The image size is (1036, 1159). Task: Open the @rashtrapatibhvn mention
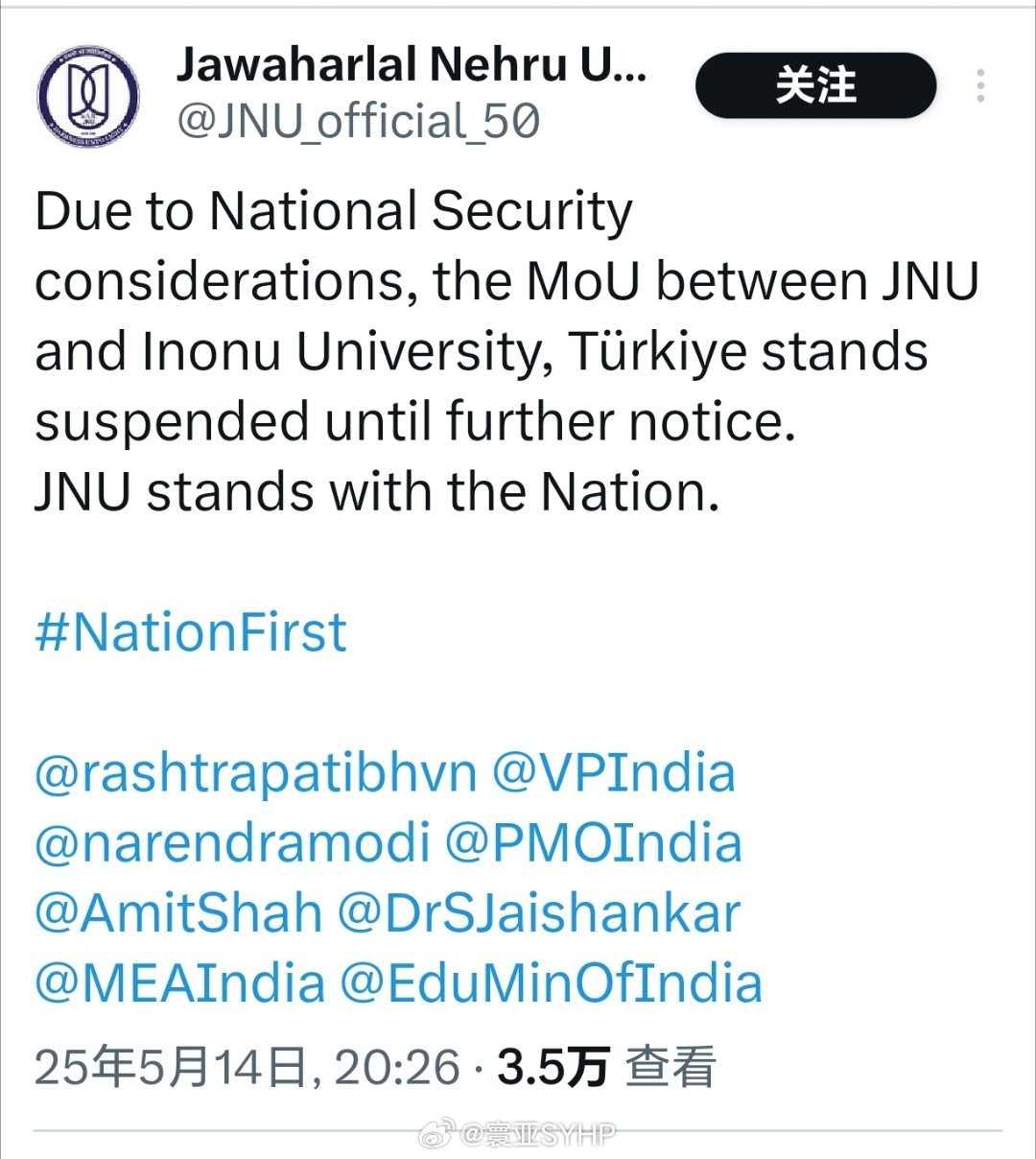click(x=255, y=774)
